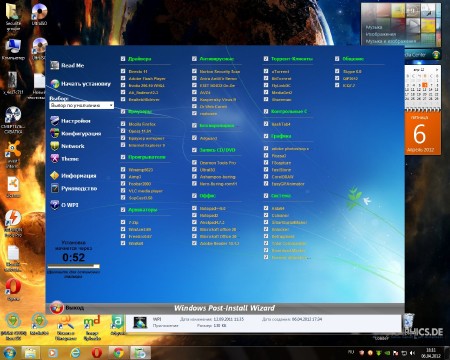Launch Opera from the taskbar
Image resolution: width=450 pixels, height=360 pixels.
pos(97,353)
